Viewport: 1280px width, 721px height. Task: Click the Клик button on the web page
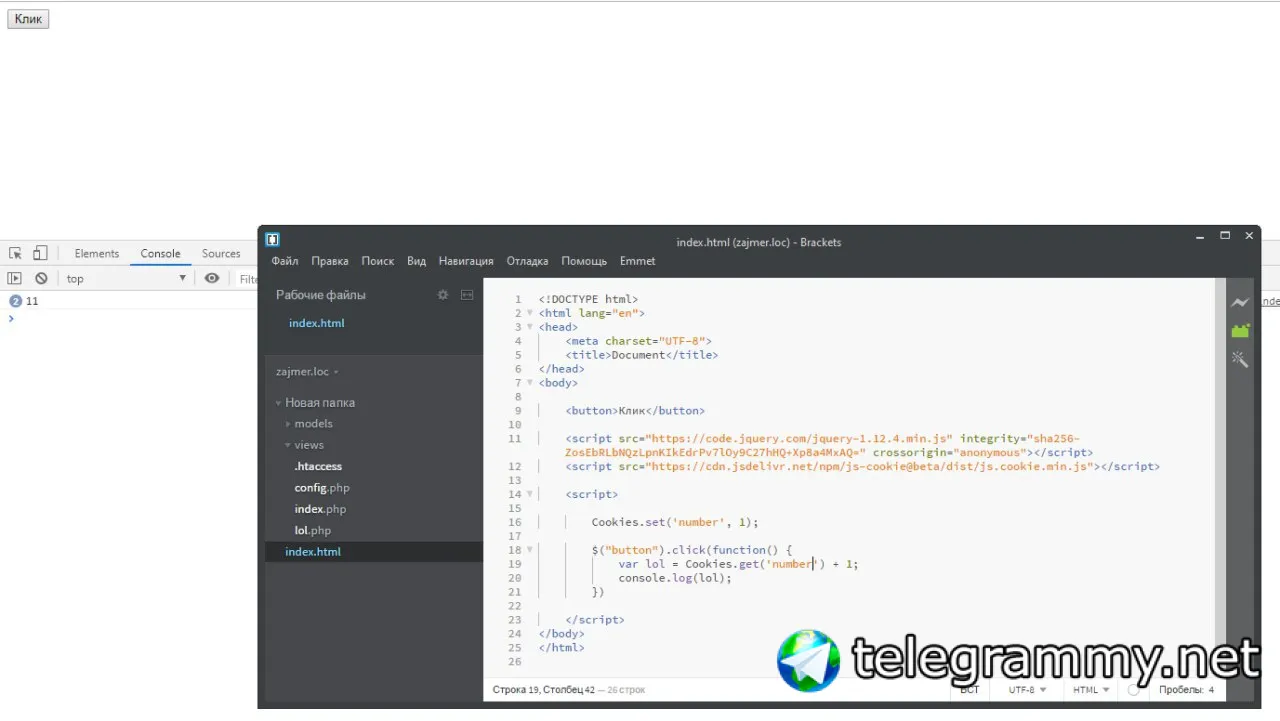coord(28,19)
